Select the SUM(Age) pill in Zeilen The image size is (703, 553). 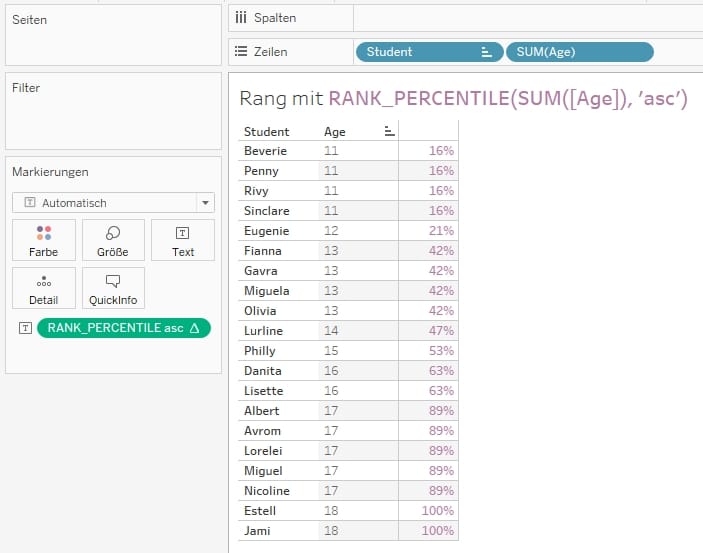(x=579, y=52)
